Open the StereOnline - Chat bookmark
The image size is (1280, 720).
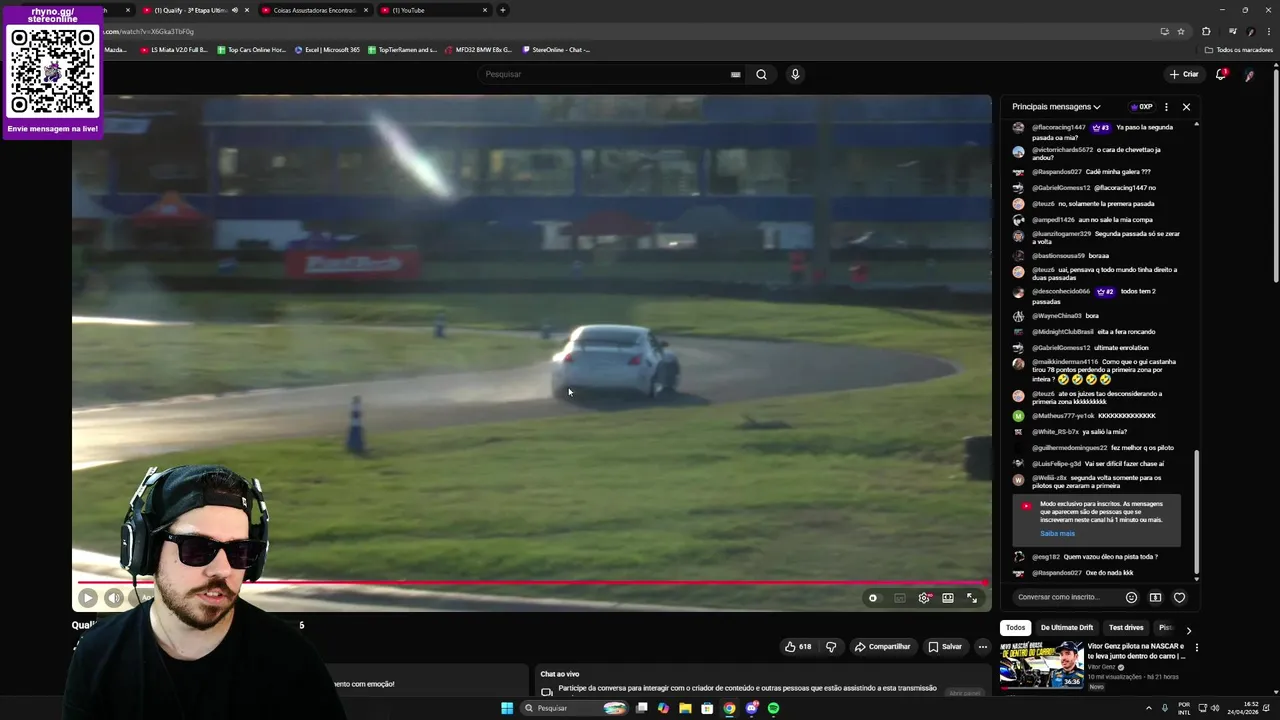coord(556,50)
